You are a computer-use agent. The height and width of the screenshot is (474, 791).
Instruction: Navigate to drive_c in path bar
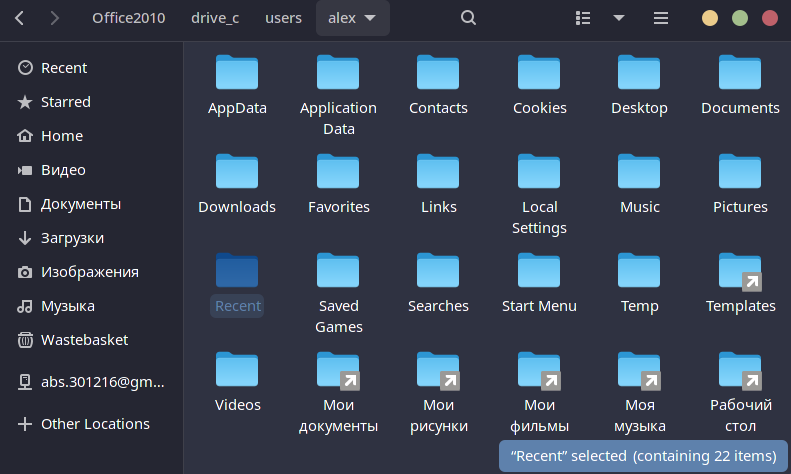tap(215, 18)
